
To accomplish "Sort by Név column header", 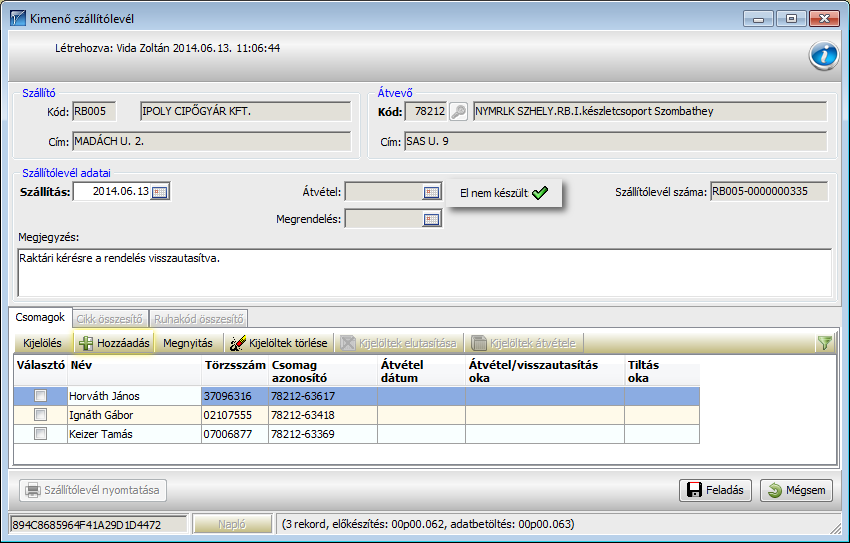I will point(134,371).
